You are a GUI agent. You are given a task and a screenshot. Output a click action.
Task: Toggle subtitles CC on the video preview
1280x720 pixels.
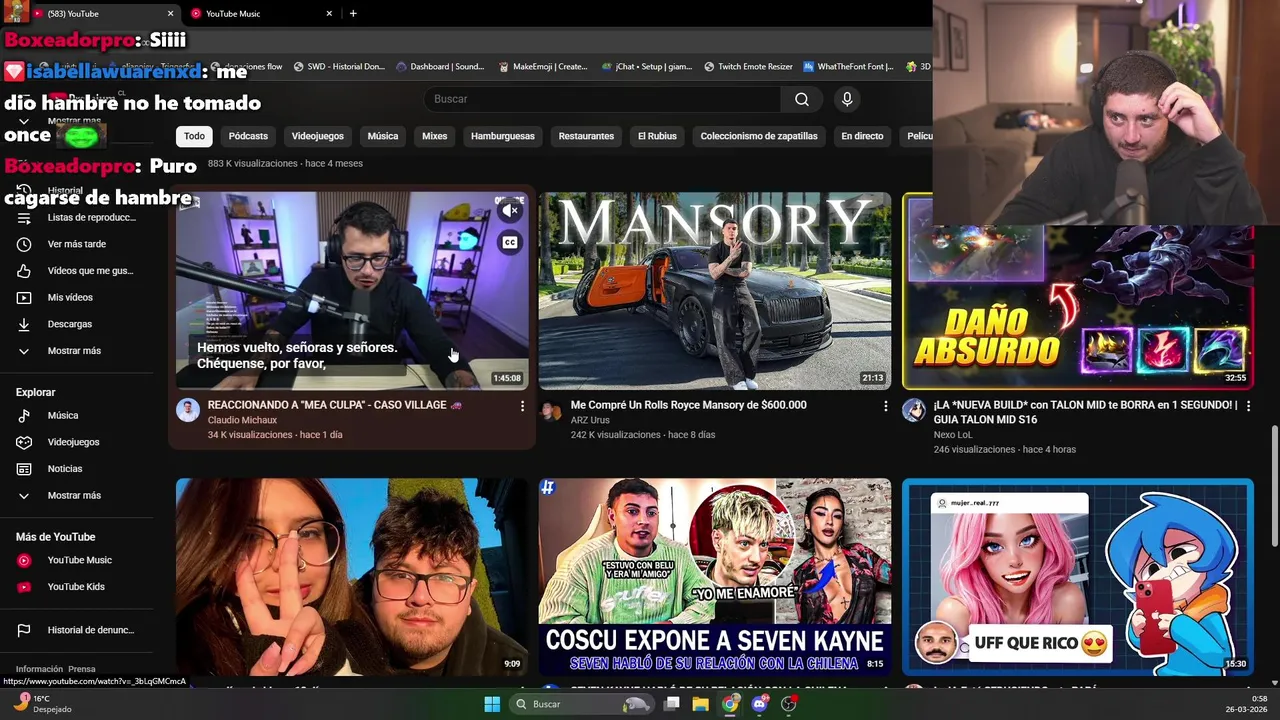tap(510, 242)
